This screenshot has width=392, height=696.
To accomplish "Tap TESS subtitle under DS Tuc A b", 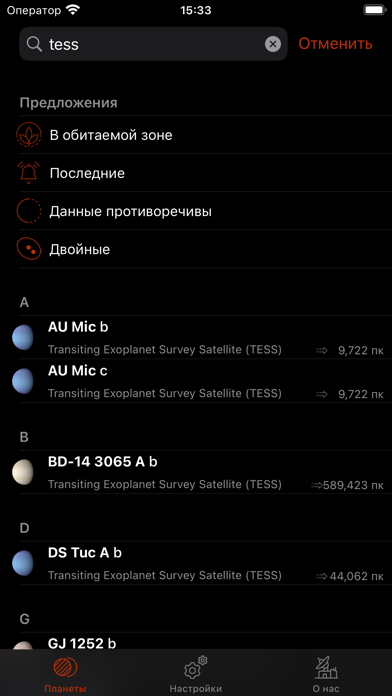I will point(165,576).
